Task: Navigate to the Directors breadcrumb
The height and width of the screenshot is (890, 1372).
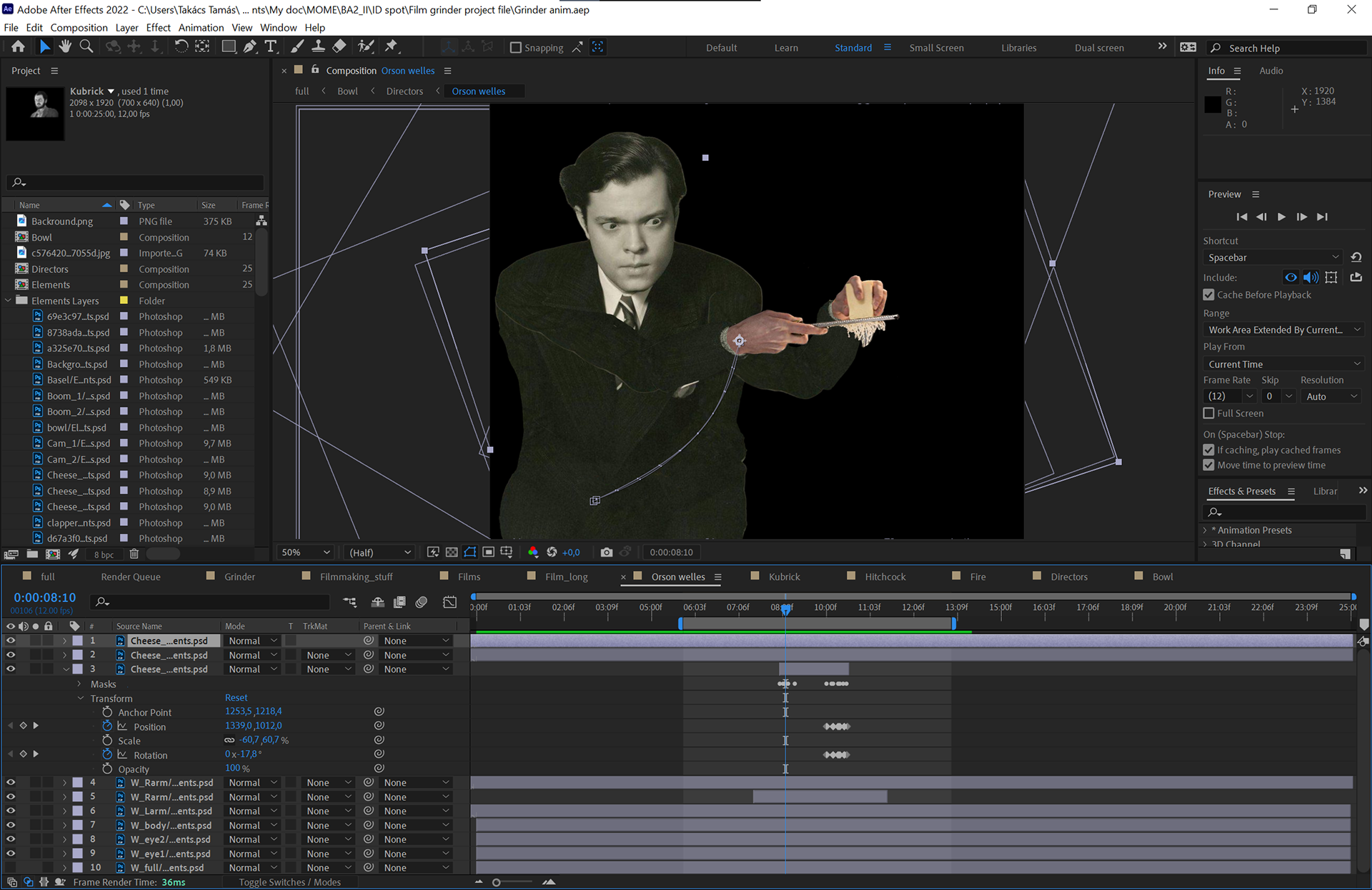Action: [404, 91]
